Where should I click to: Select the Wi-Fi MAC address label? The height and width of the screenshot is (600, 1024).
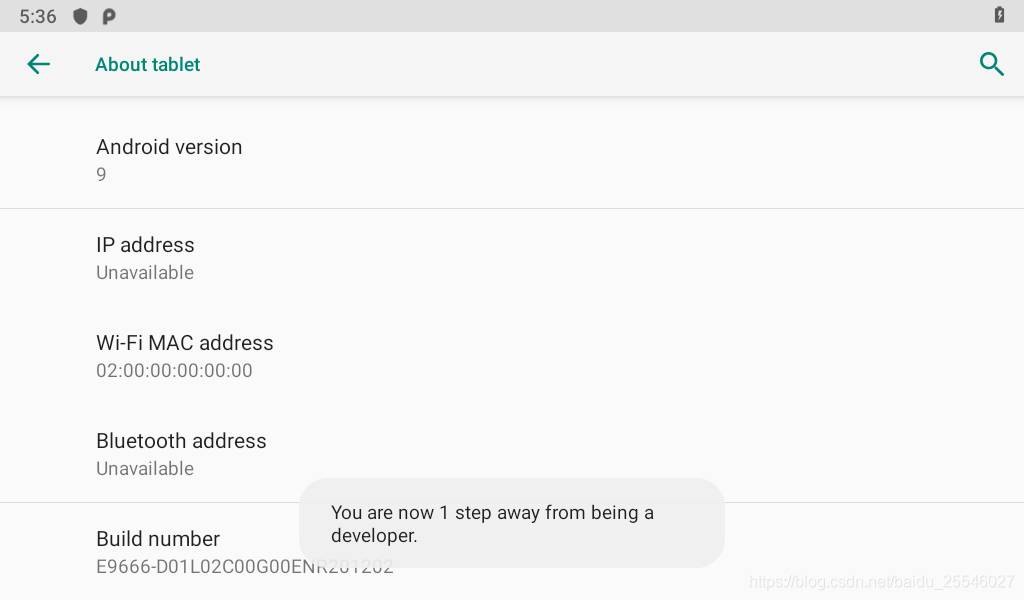point(185,343)
